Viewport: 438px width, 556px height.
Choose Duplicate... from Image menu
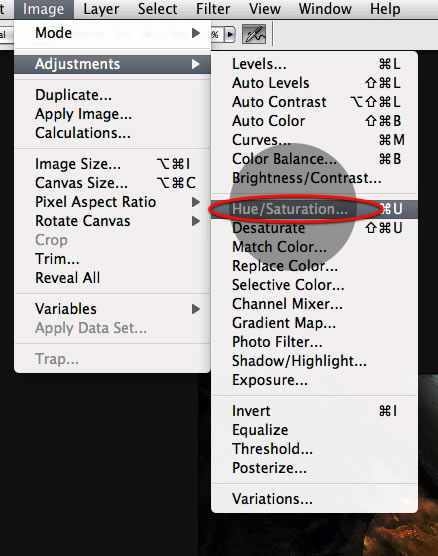click(112, 95)
